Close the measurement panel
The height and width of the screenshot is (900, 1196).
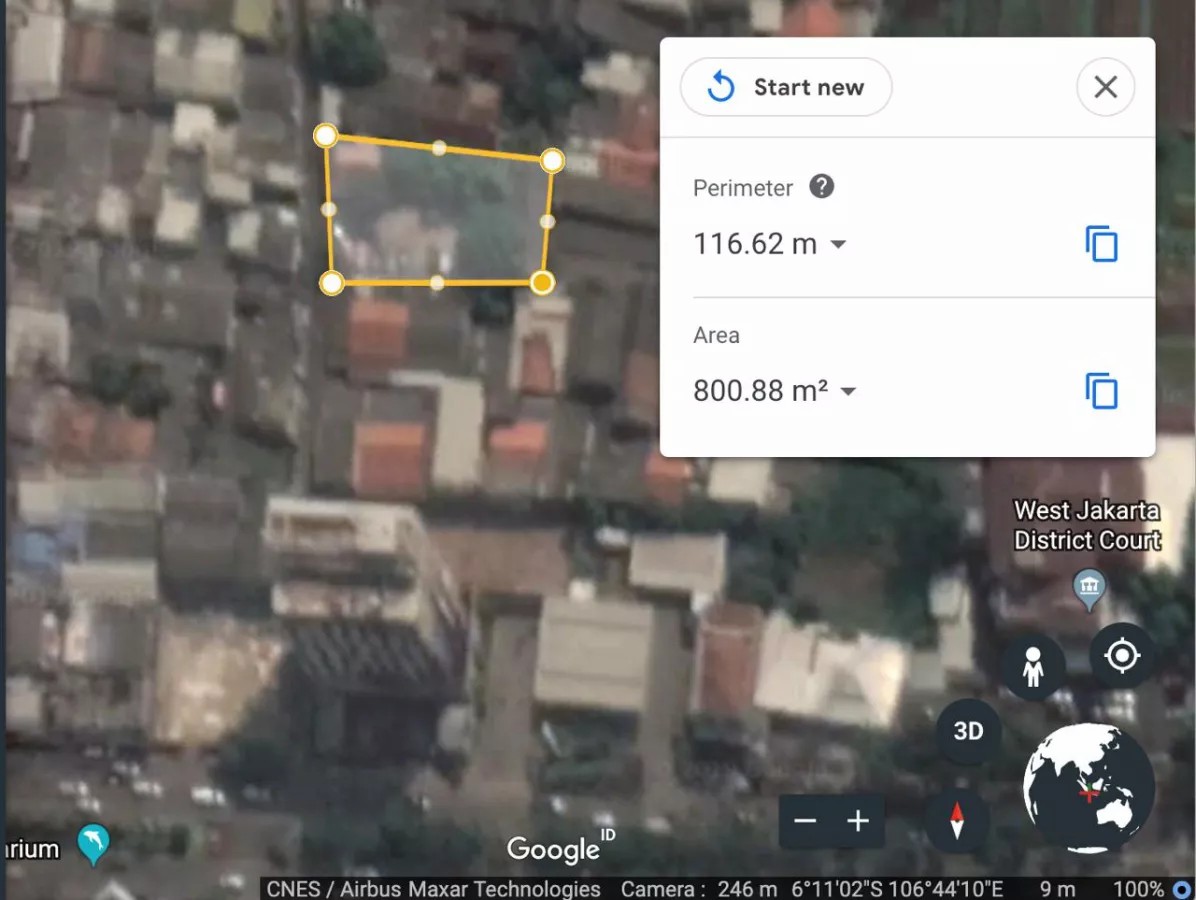pyautogui.click(x=1105, y=88)
